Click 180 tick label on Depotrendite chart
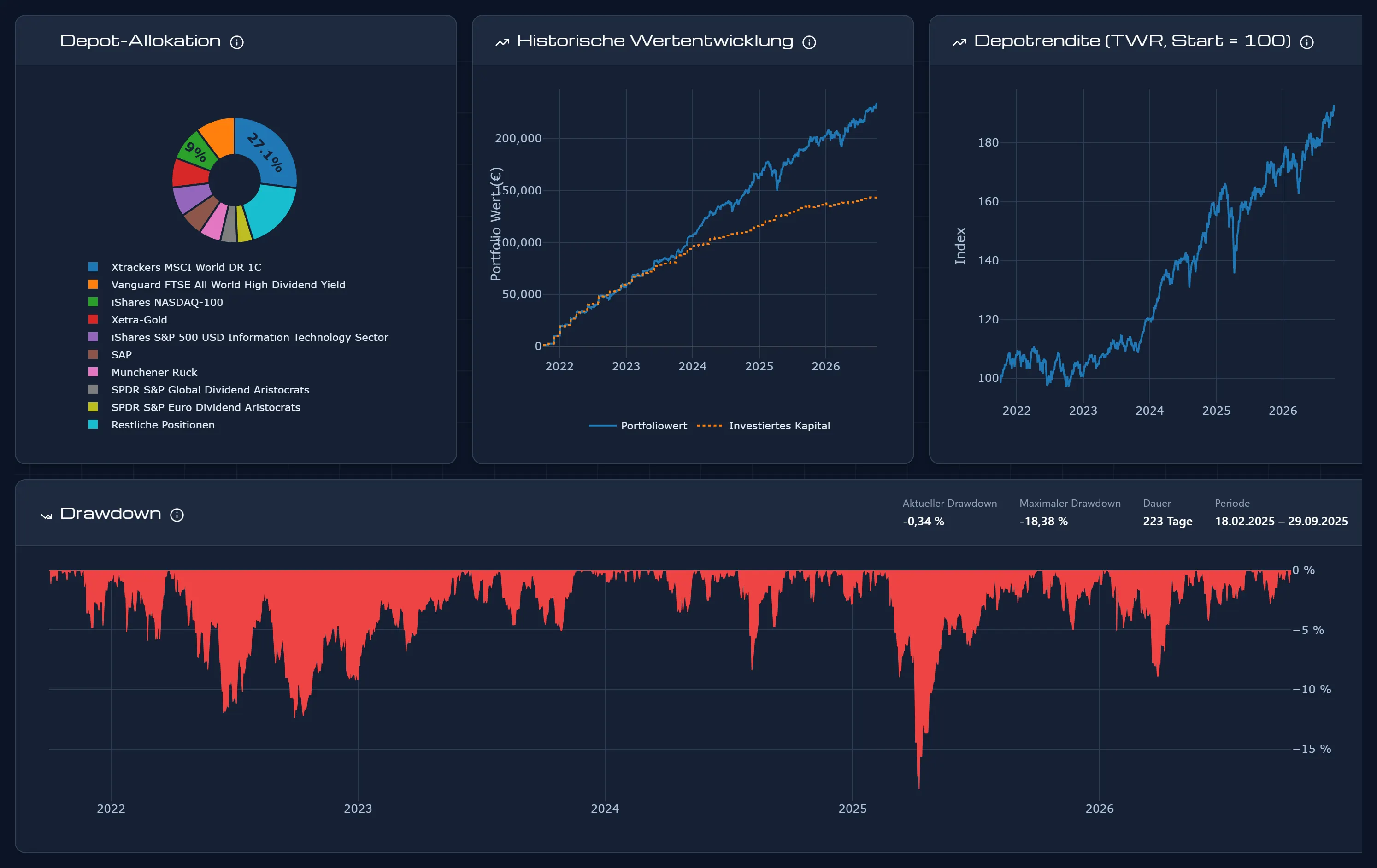This screenshot has height=868, width=1377. tap(988, 142)
